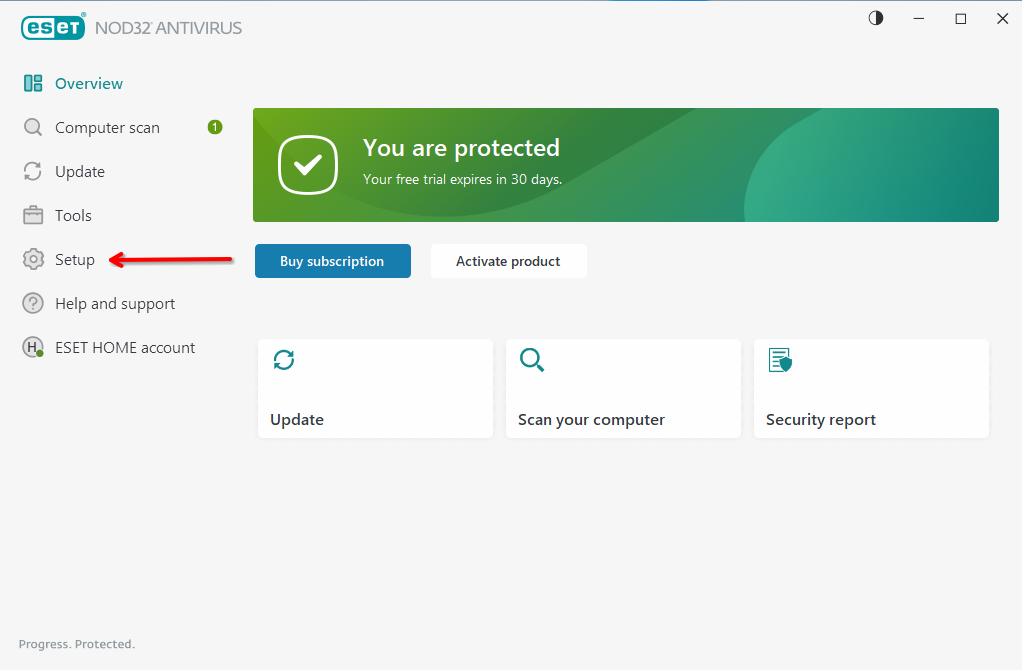Click "Your free trial expires in 30 days."
Image resolution: width=1022 pixels, height=670 pixels.
pyautogui.click(x=462, y=179)
